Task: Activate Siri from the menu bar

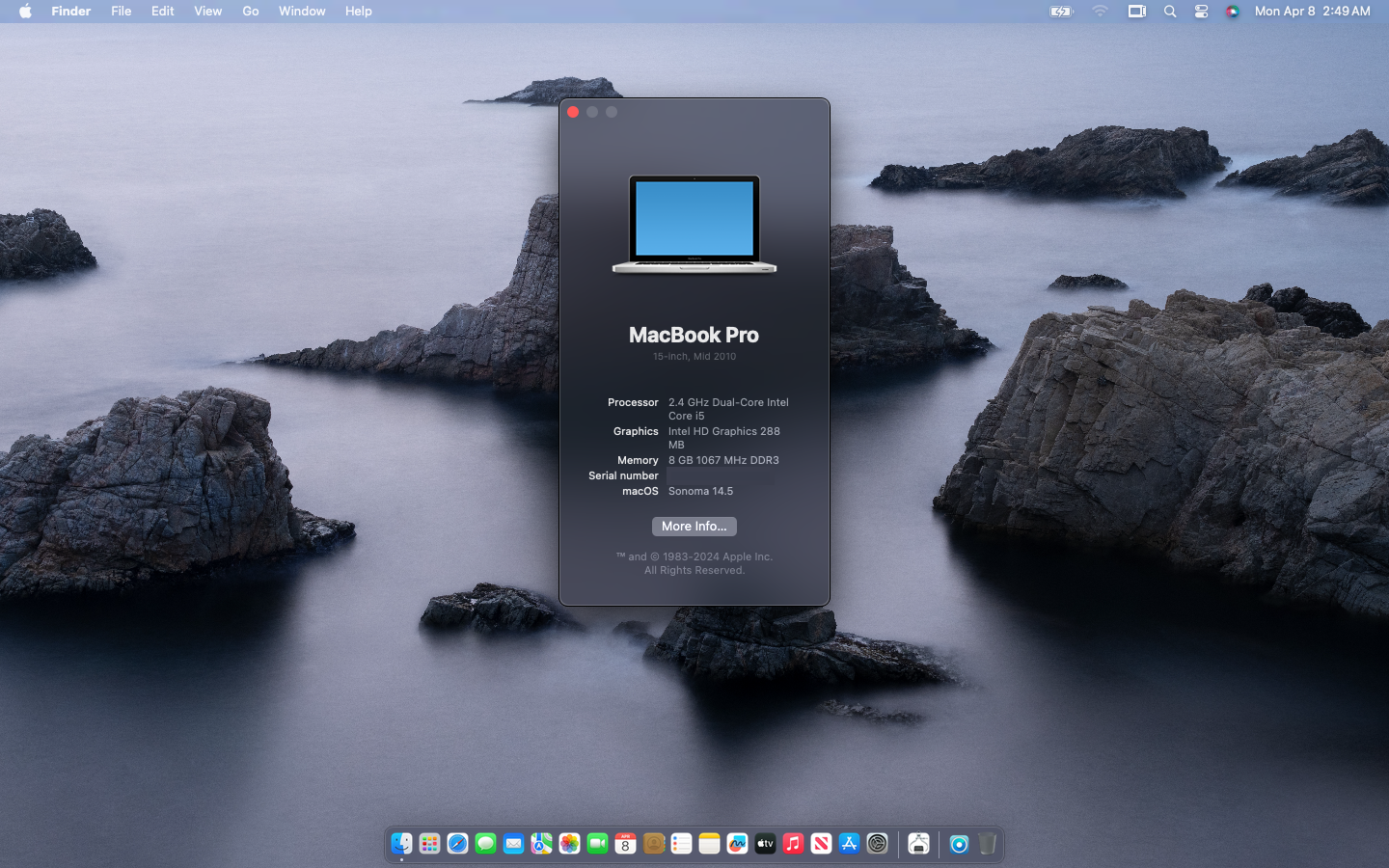Action: tap(1233, 12)
